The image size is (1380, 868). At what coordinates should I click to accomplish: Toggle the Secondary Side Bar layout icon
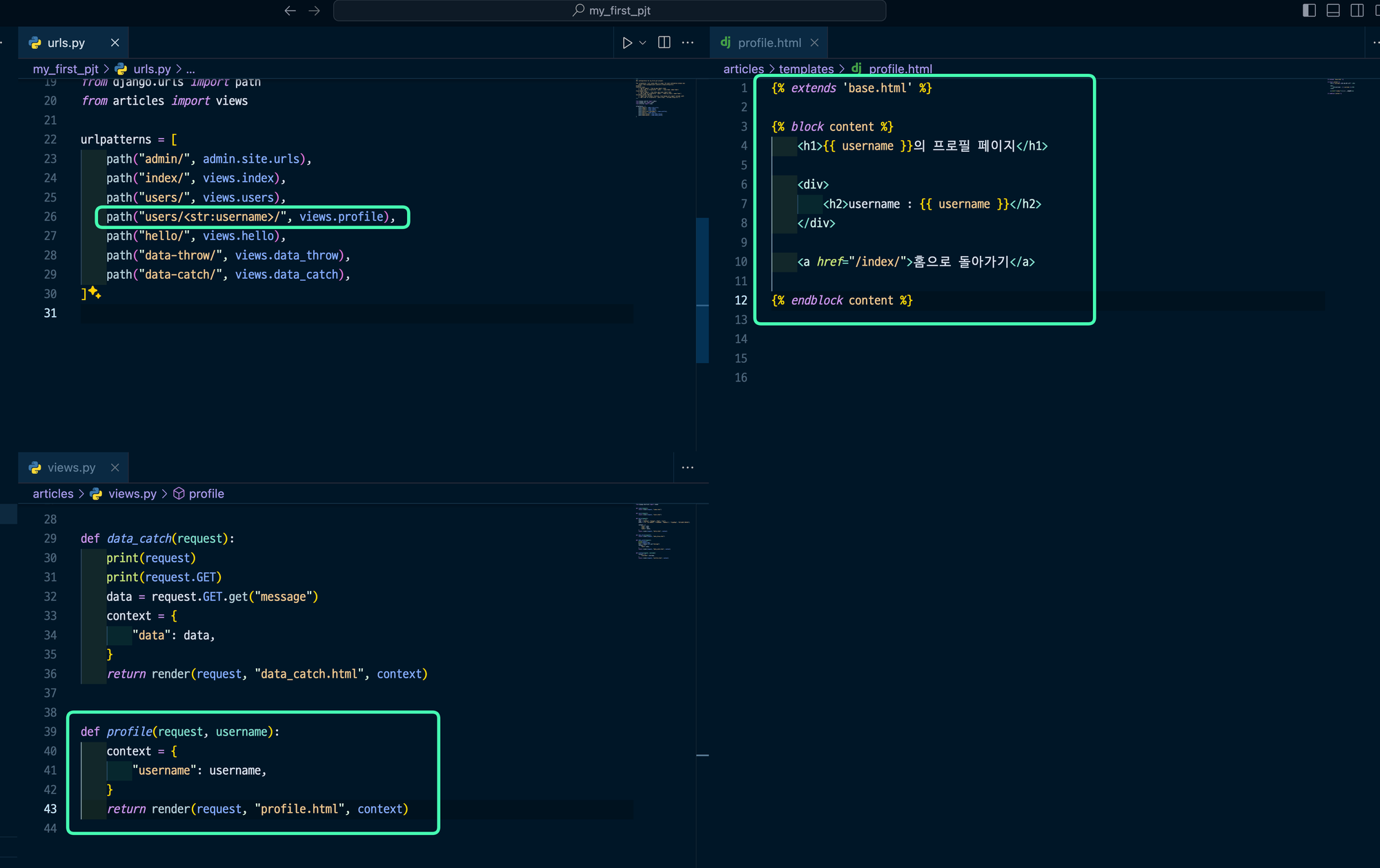(x=1357, y=10)
